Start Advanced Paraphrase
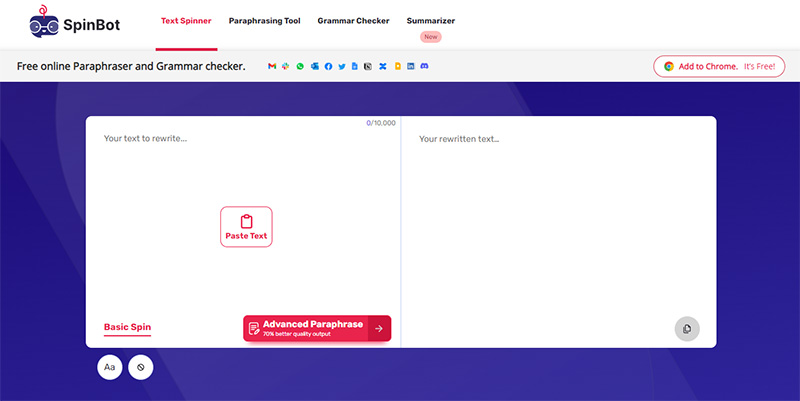The width and height of the screenshot is (800, 401). pos(317,329)
